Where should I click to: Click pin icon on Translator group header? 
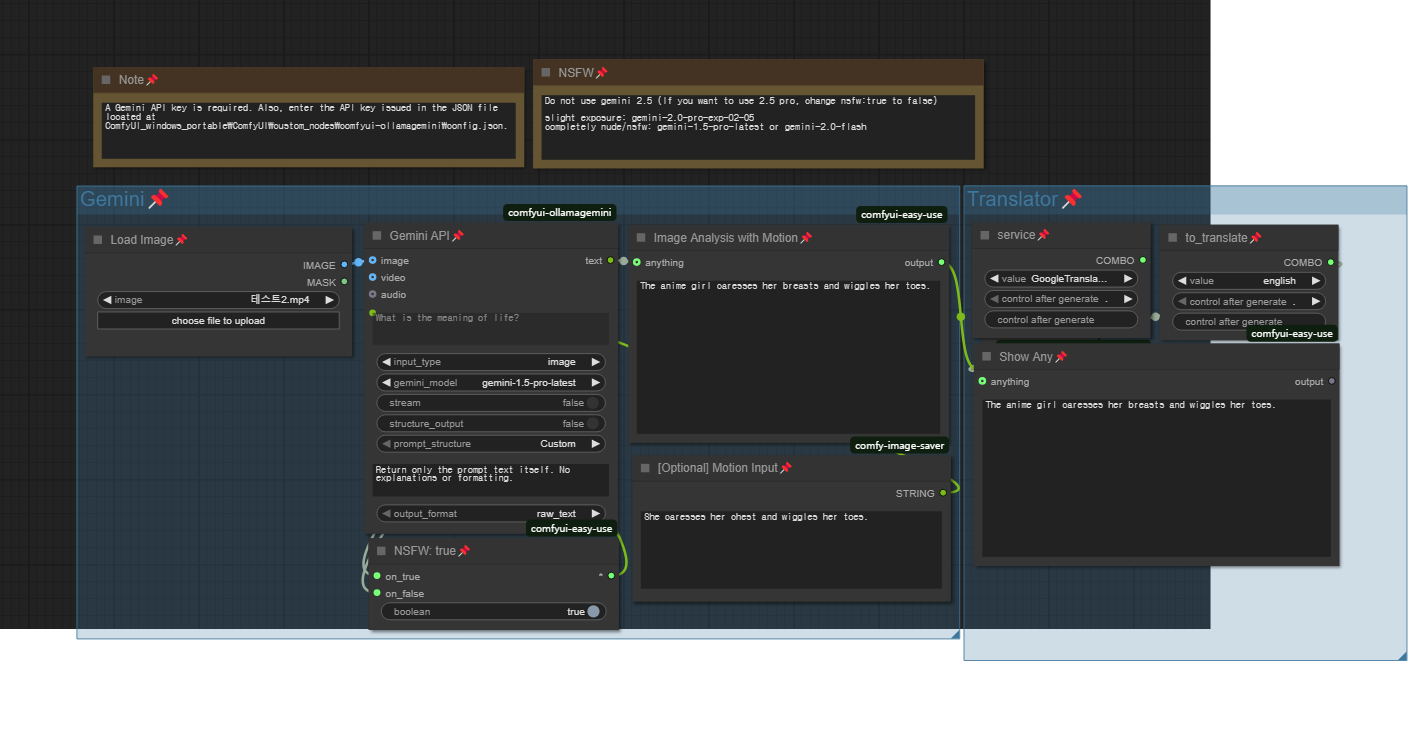[1071, 199]
